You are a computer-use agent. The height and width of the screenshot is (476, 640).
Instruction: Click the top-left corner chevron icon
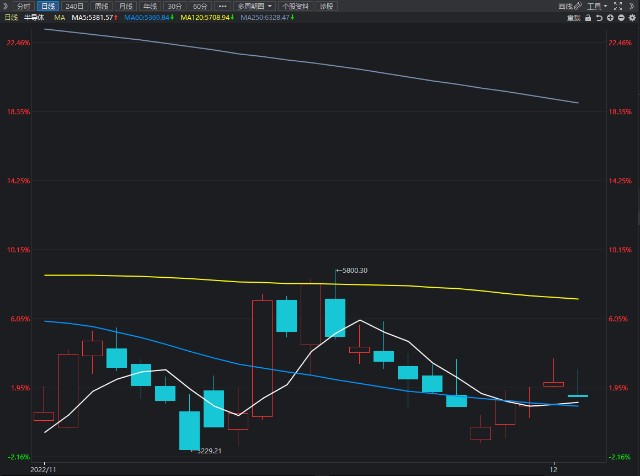5,6
